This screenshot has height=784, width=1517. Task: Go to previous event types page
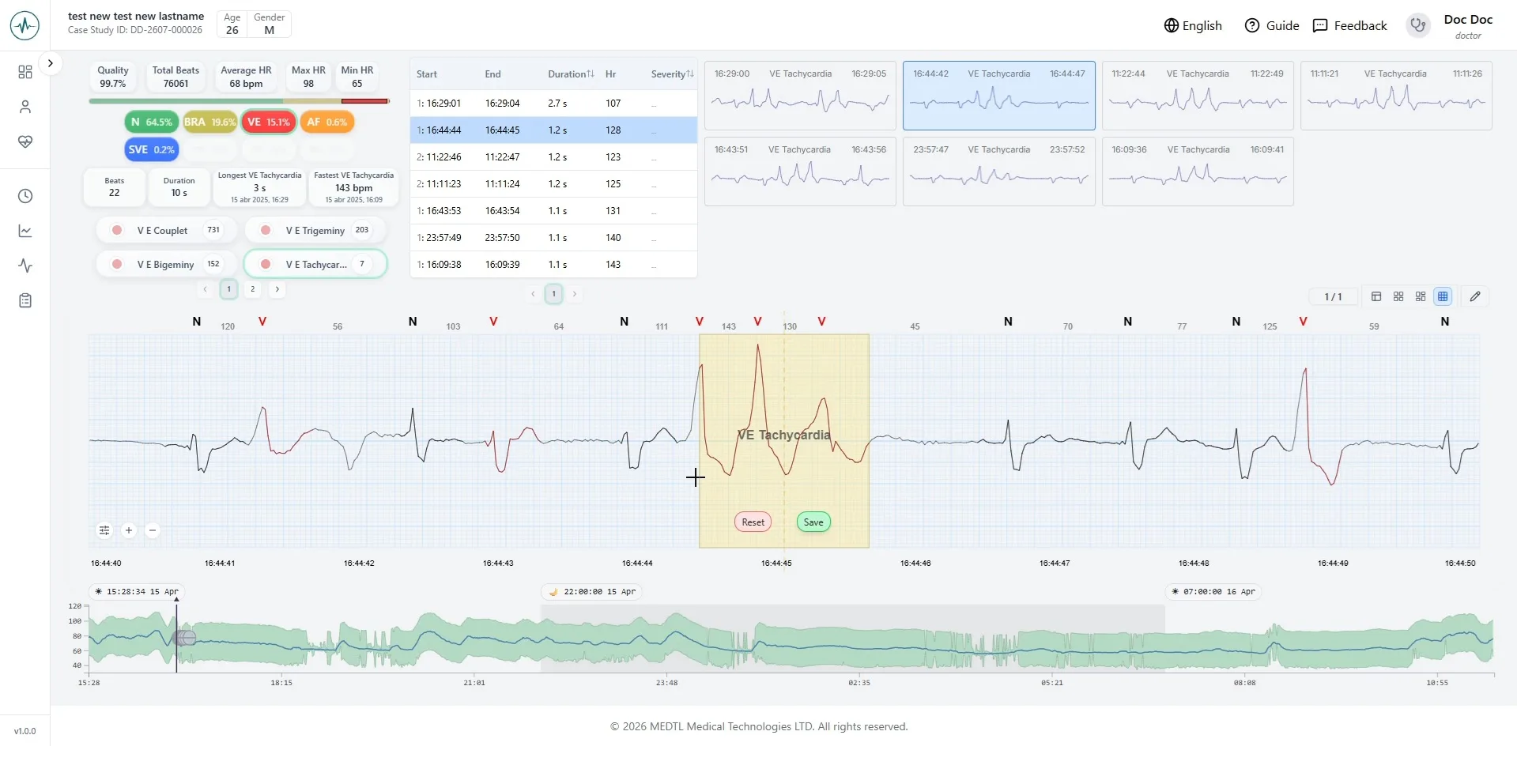205,289
